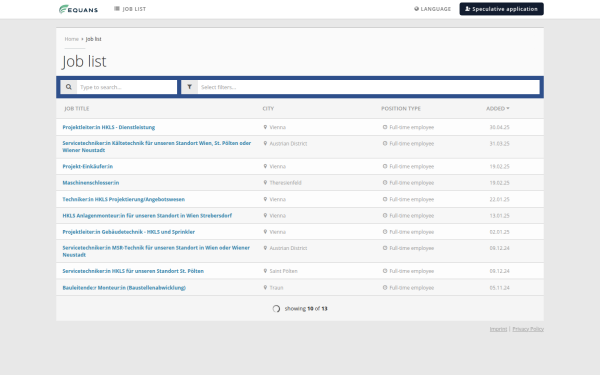Go to Home breadcrumb

[x=71, y=39]
